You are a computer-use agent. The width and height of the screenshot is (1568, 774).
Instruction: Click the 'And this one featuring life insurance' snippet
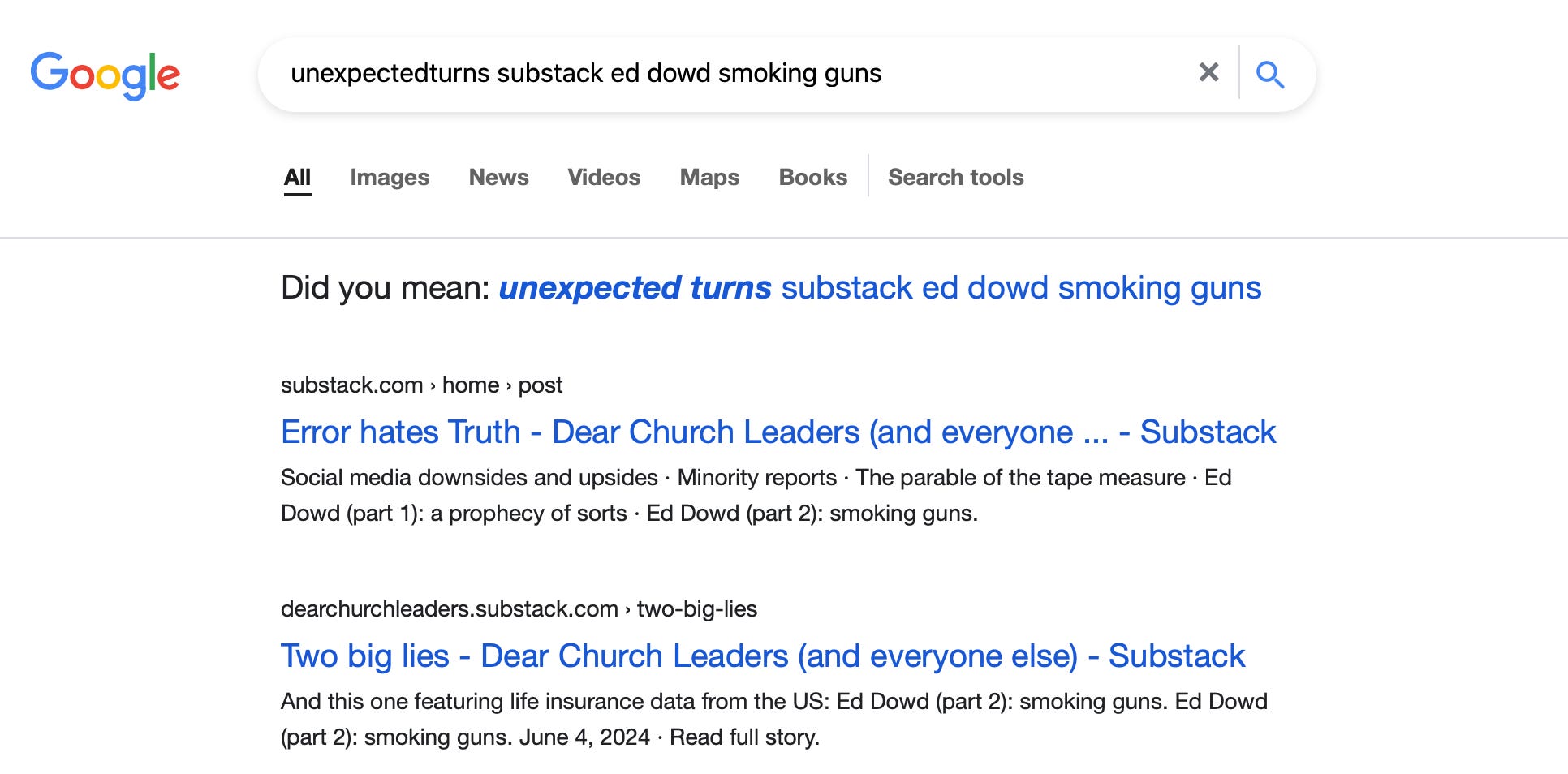pyautogui.click(x=773, y=719)
